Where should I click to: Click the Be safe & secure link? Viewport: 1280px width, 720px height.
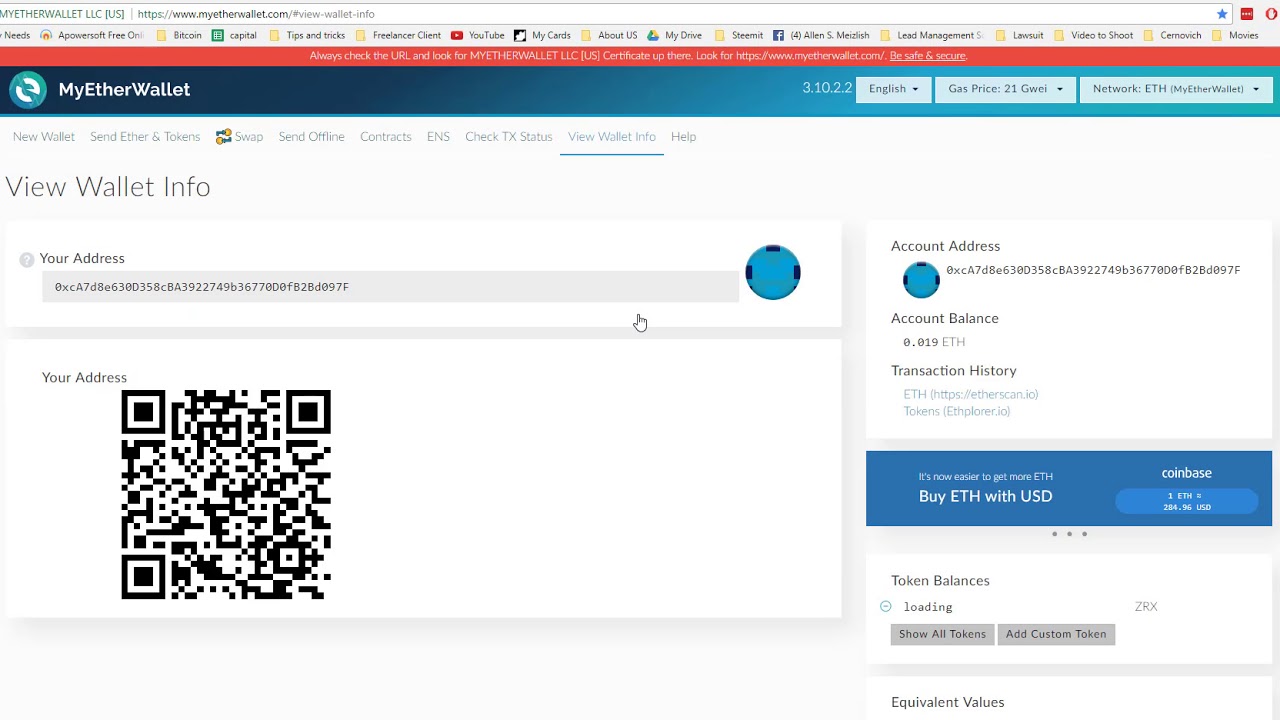[928, 56]
